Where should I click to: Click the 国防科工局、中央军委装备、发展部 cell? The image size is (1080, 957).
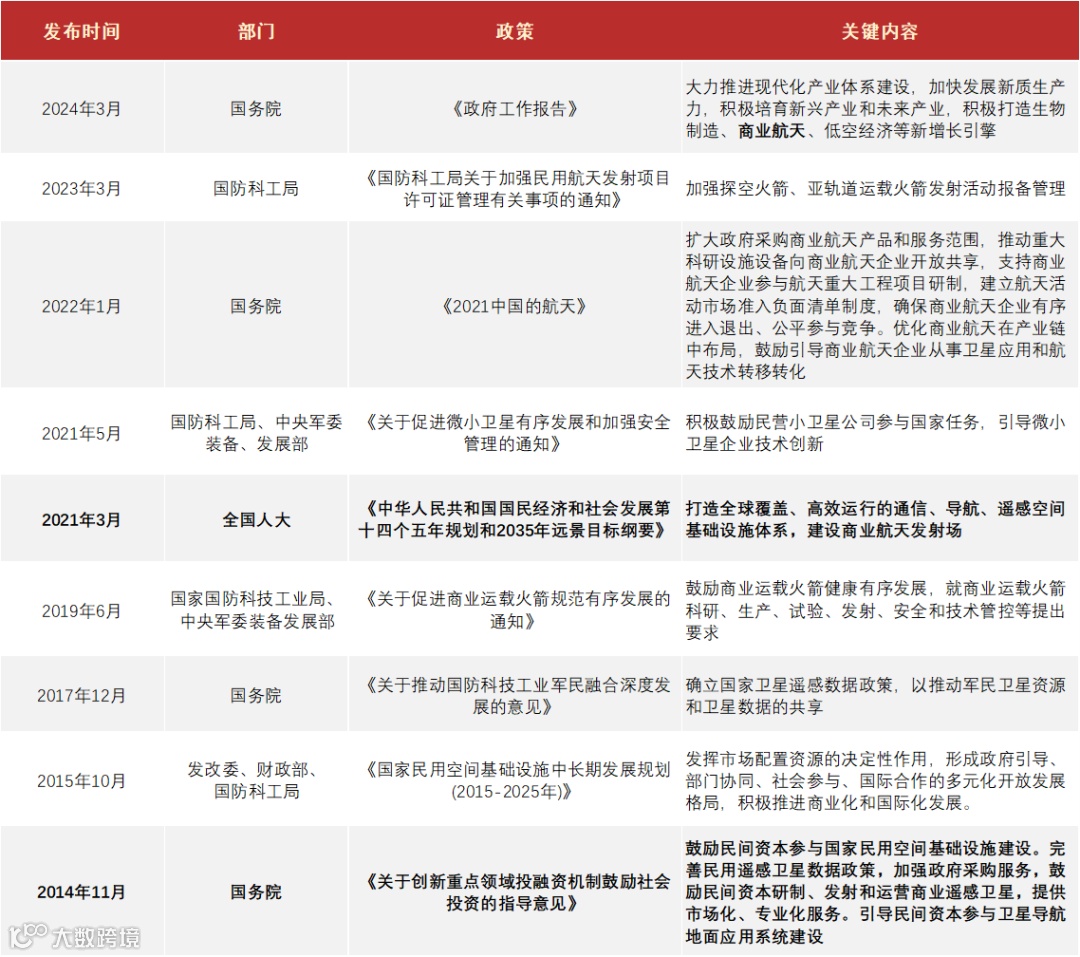pos(256,433)
